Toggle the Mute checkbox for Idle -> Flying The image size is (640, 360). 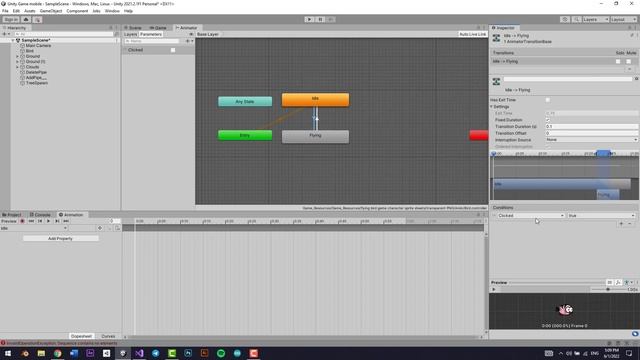(629, 61)
